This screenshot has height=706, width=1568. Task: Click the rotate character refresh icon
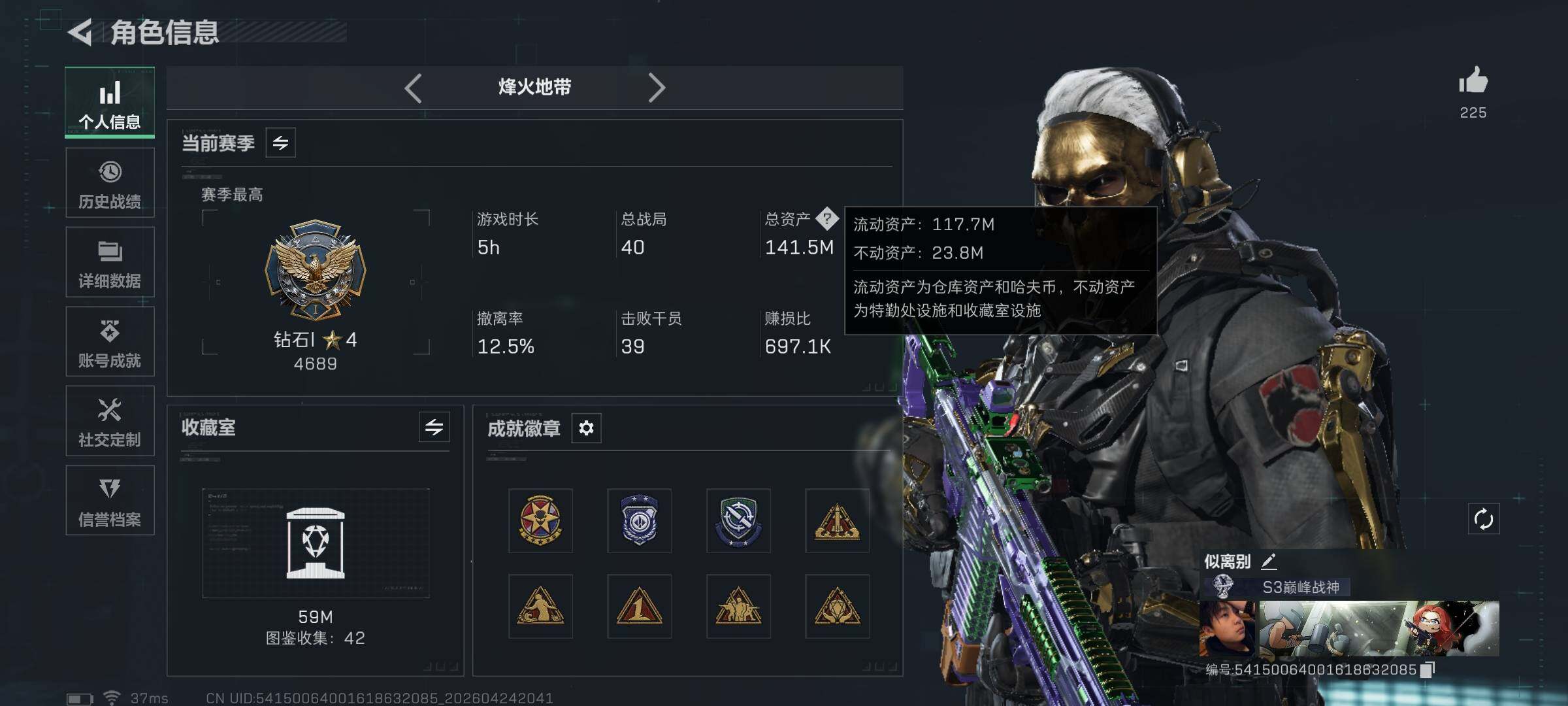pyautogui.click(x=1483, y=520)
